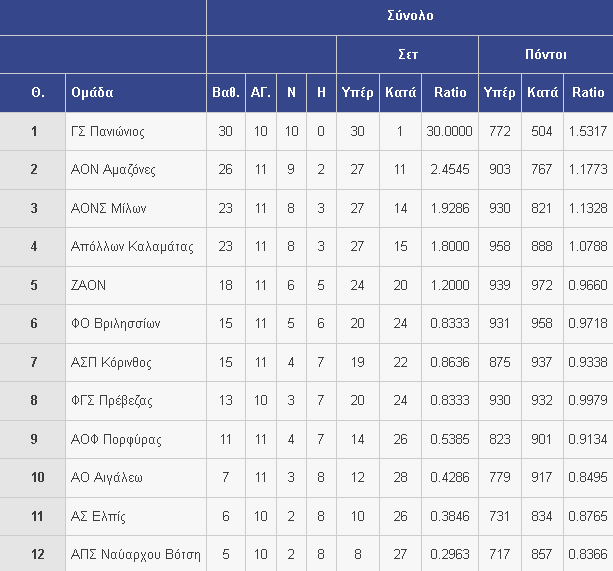613x571 pixels.
Task: Click the ΓΣ Πανιώνιος team name
Action: 108,131
